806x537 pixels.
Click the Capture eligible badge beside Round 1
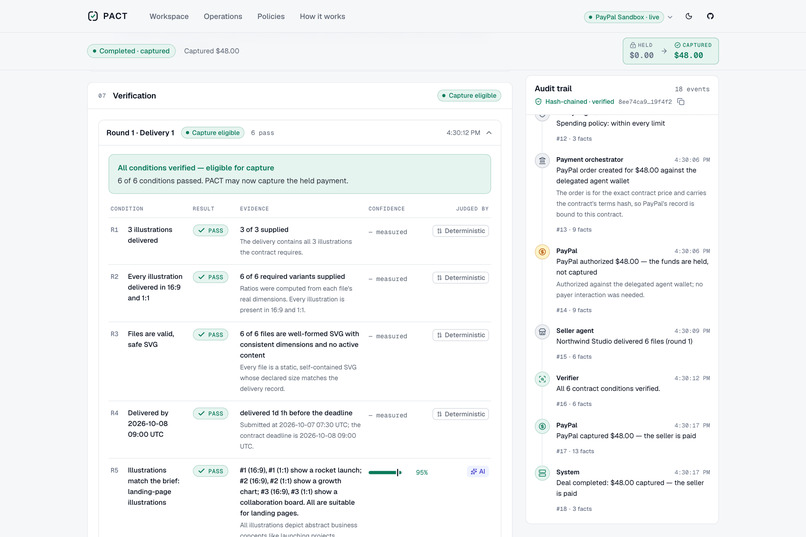(213, 133)
